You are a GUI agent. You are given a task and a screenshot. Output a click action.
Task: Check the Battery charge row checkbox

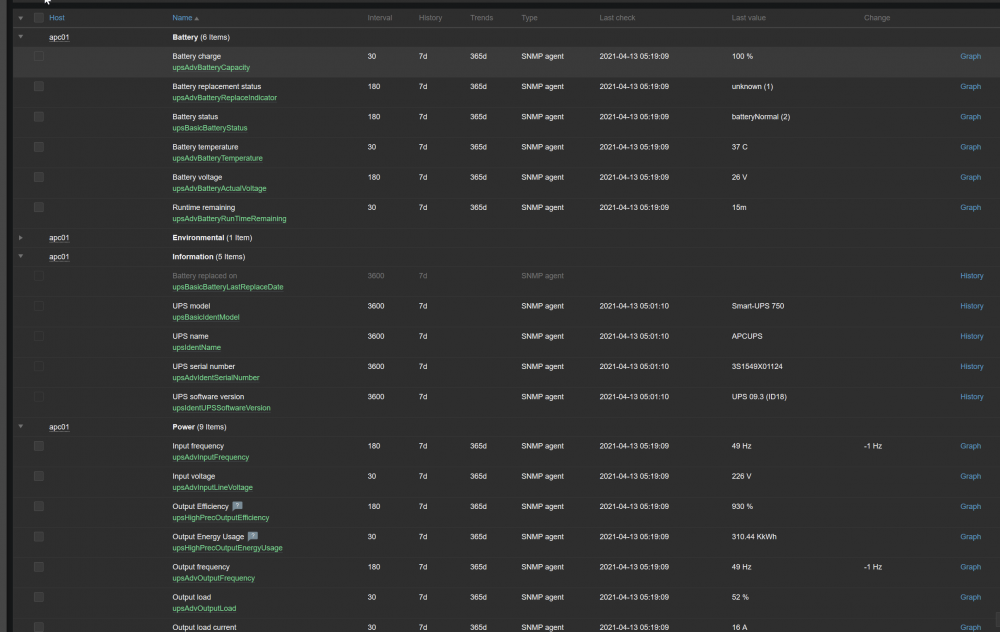(39, 56)
